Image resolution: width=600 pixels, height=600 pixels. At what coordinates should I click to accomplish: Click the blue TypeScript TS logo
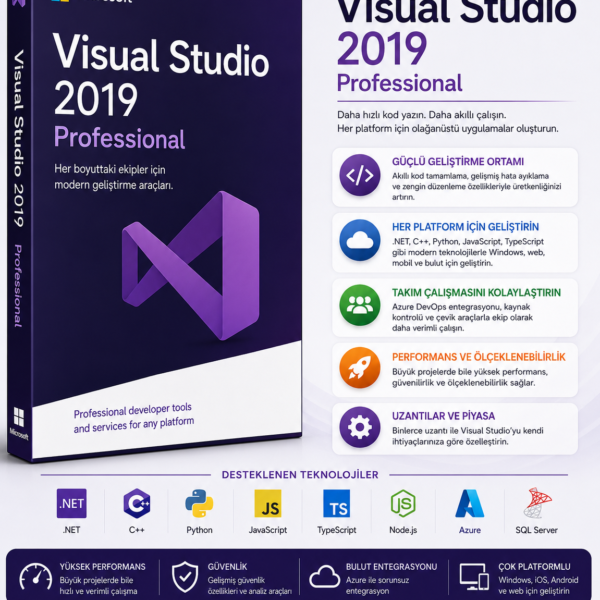point(337,503)
